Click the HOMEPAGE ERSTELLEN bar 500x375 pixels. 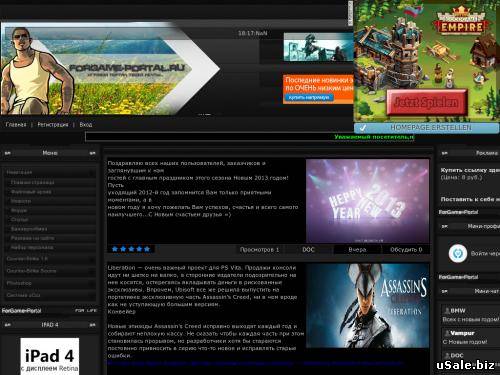click(x=426, y=128)
